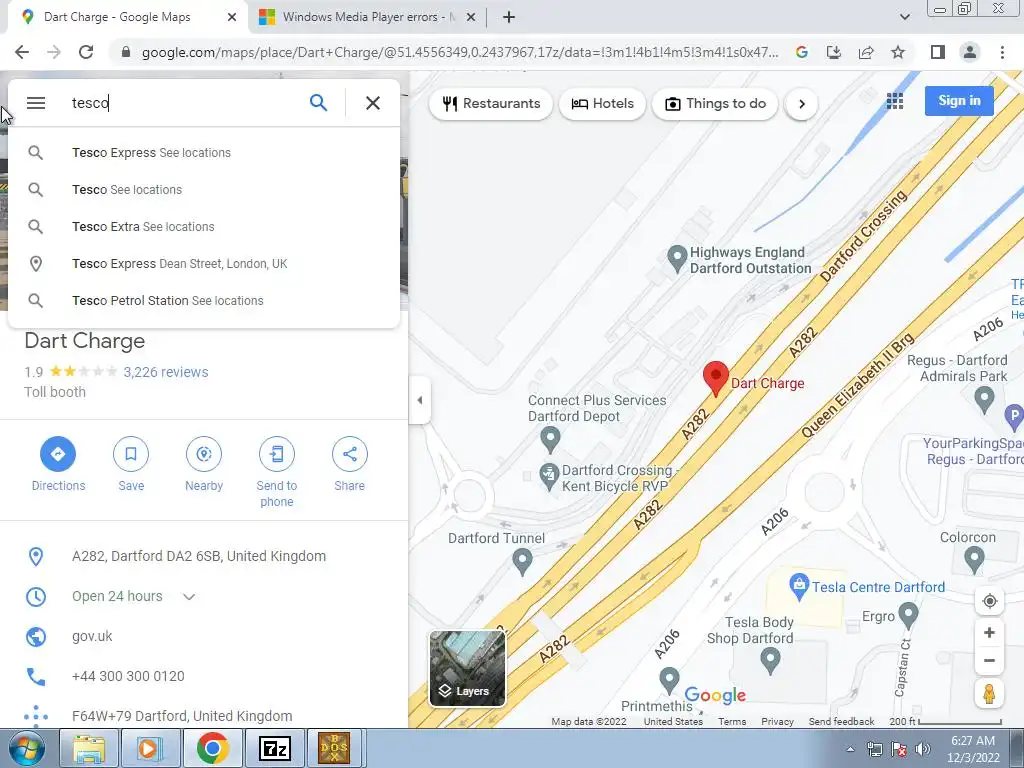Reload the page
Viewport: 1024px width, 768px height.
pos(86,52)
